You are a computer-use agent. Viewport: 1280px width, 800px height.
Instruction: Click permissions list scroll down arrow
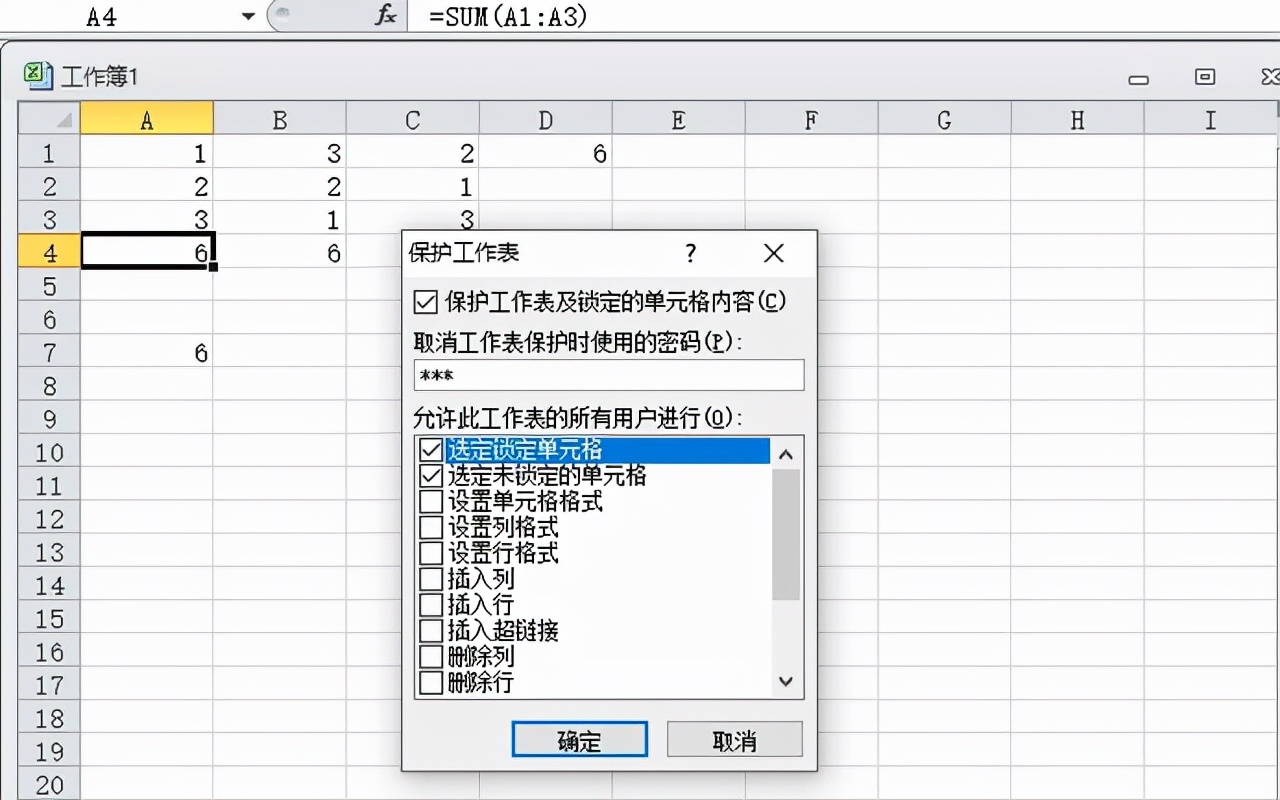(786, 681)
